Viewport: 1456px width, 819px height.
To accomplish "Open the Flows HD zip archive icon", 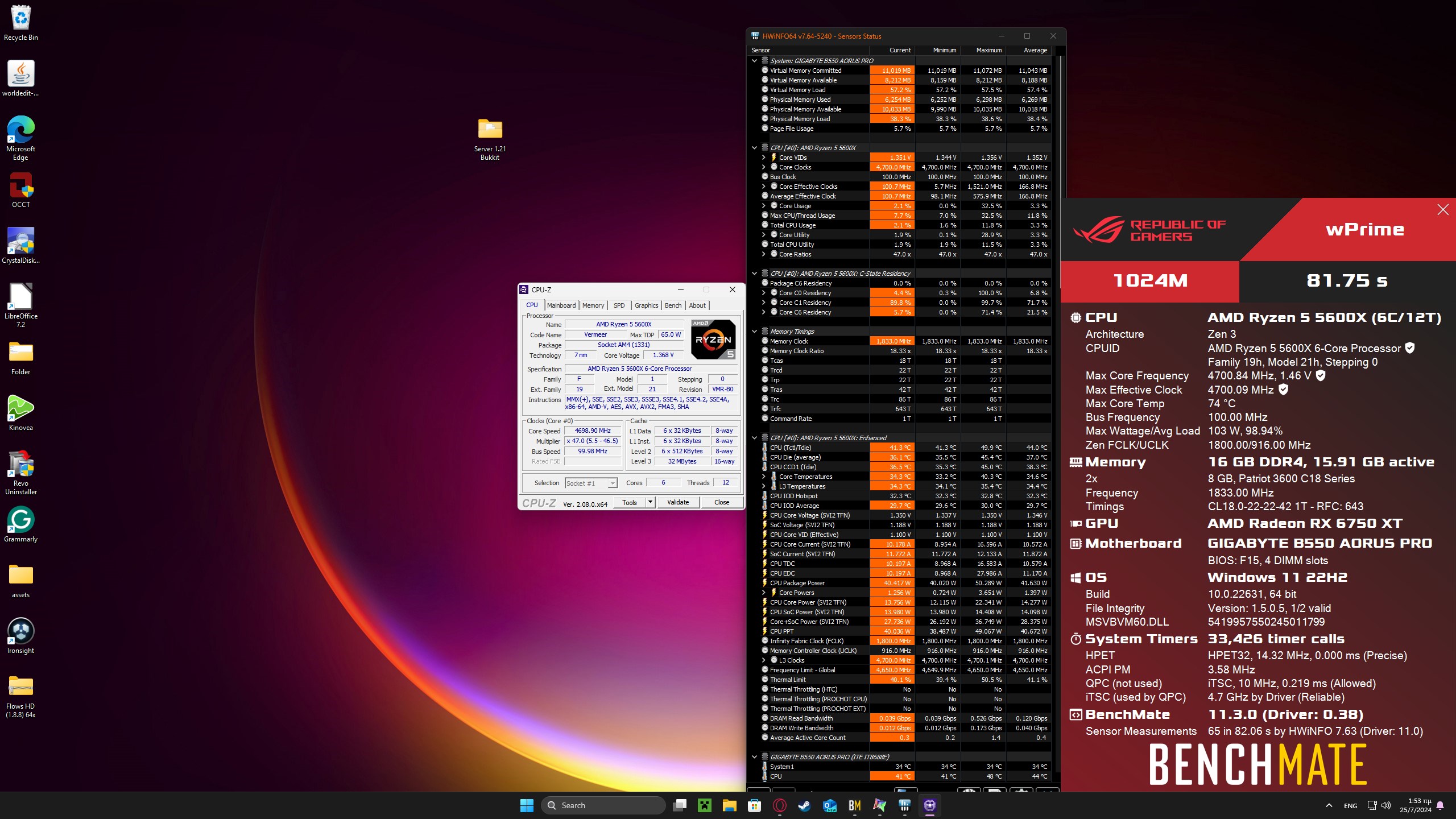I will tap(21, 696).
